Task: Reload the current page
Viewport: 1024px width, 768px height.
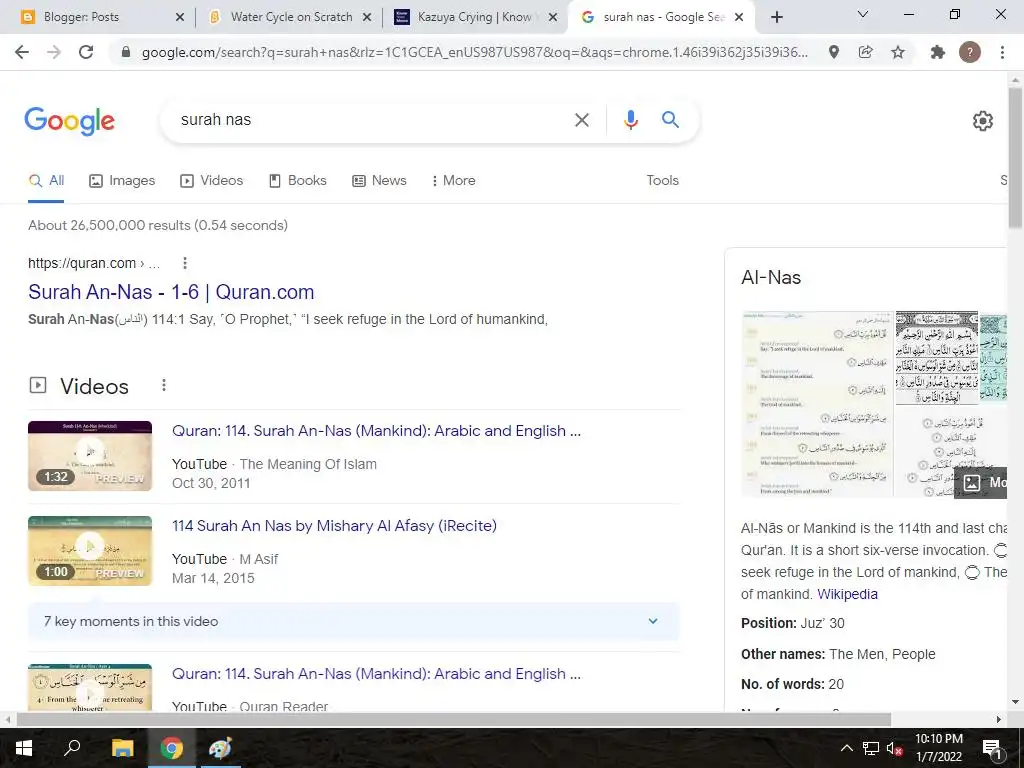Action: pos(86,52)
